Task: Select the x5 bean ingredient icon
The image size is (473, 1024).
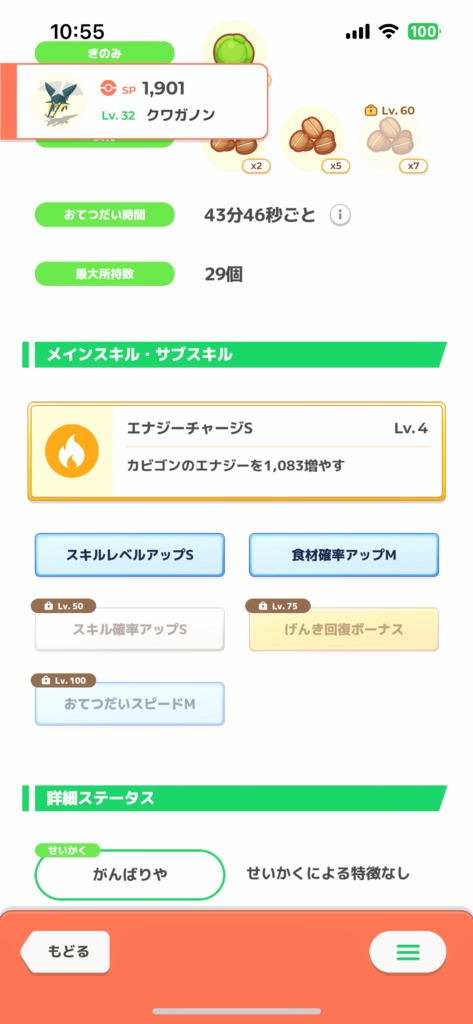Action: click(x=314, y=140)
